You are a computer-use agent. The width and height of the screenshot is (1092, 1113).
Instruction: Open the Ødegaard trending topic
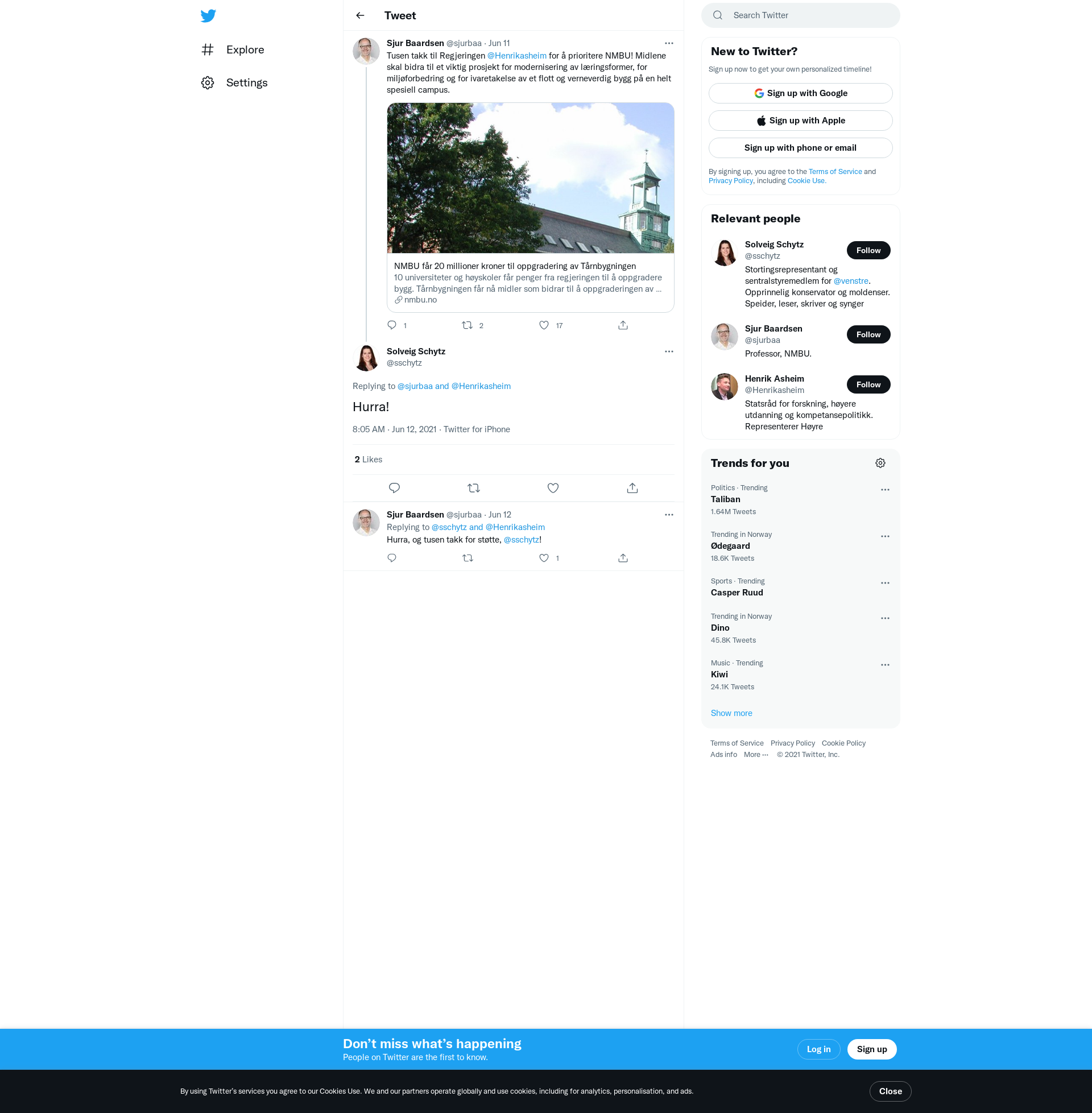click(730, 547)
